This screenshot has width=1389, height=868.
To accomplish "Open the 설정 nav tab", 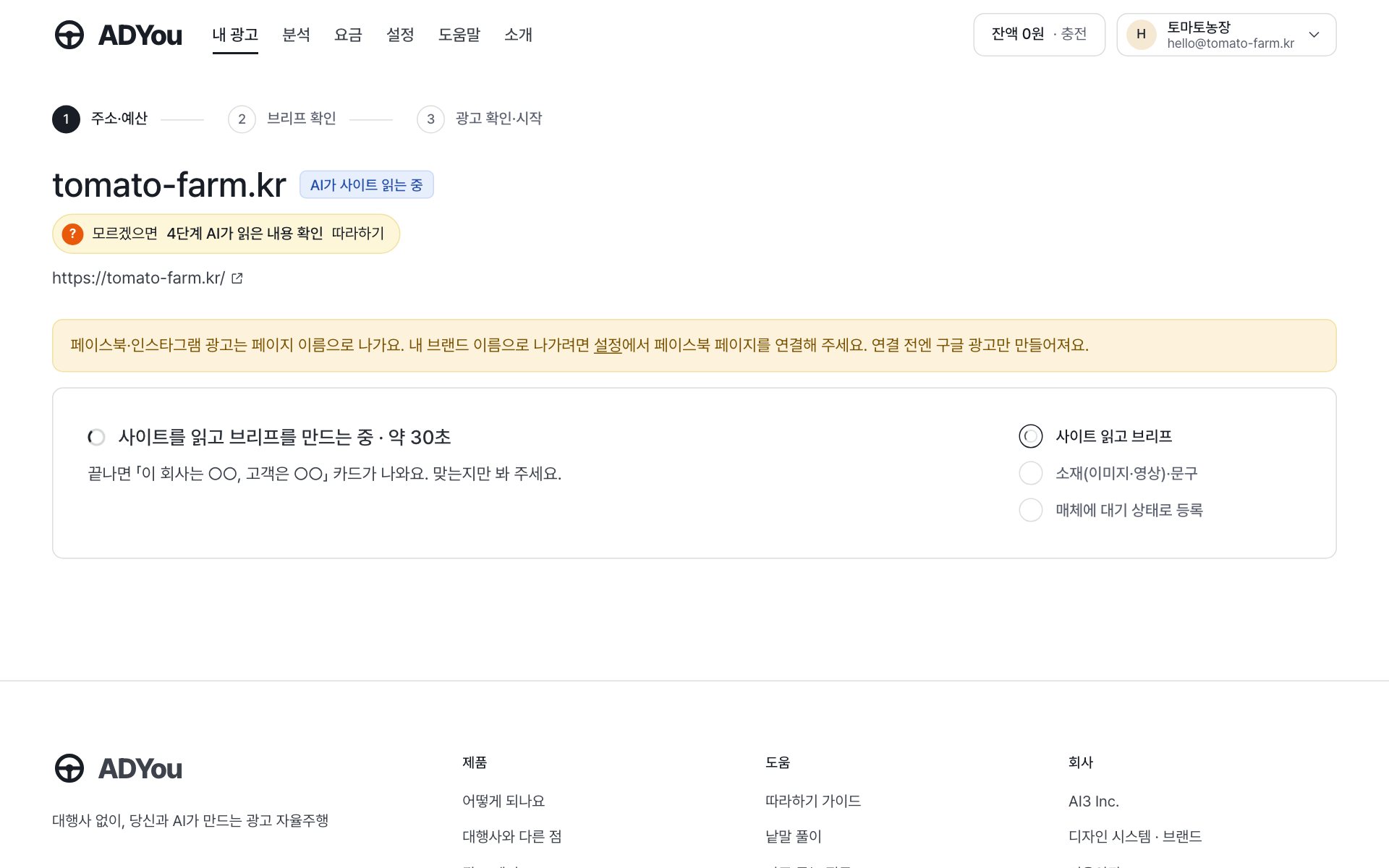I will (400, 35).
